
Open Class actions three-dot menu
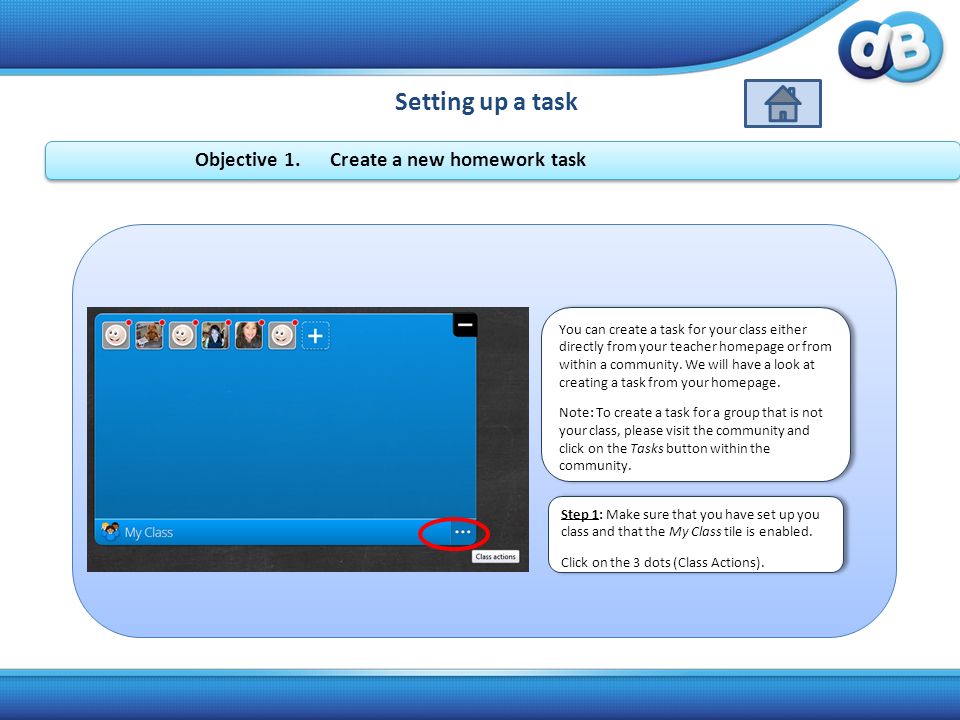coord(462,532)
